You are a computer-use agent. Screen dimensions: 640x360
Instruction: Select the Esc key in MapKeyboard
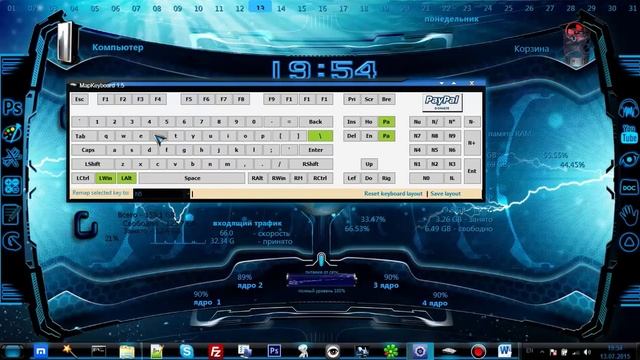(80, 99)
